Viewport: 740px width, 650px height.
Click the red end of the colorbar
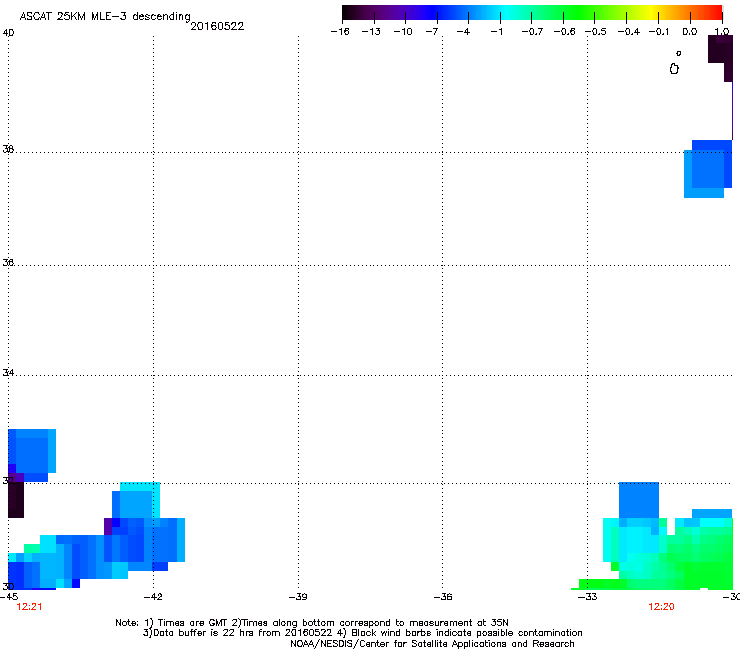(713, 12)
